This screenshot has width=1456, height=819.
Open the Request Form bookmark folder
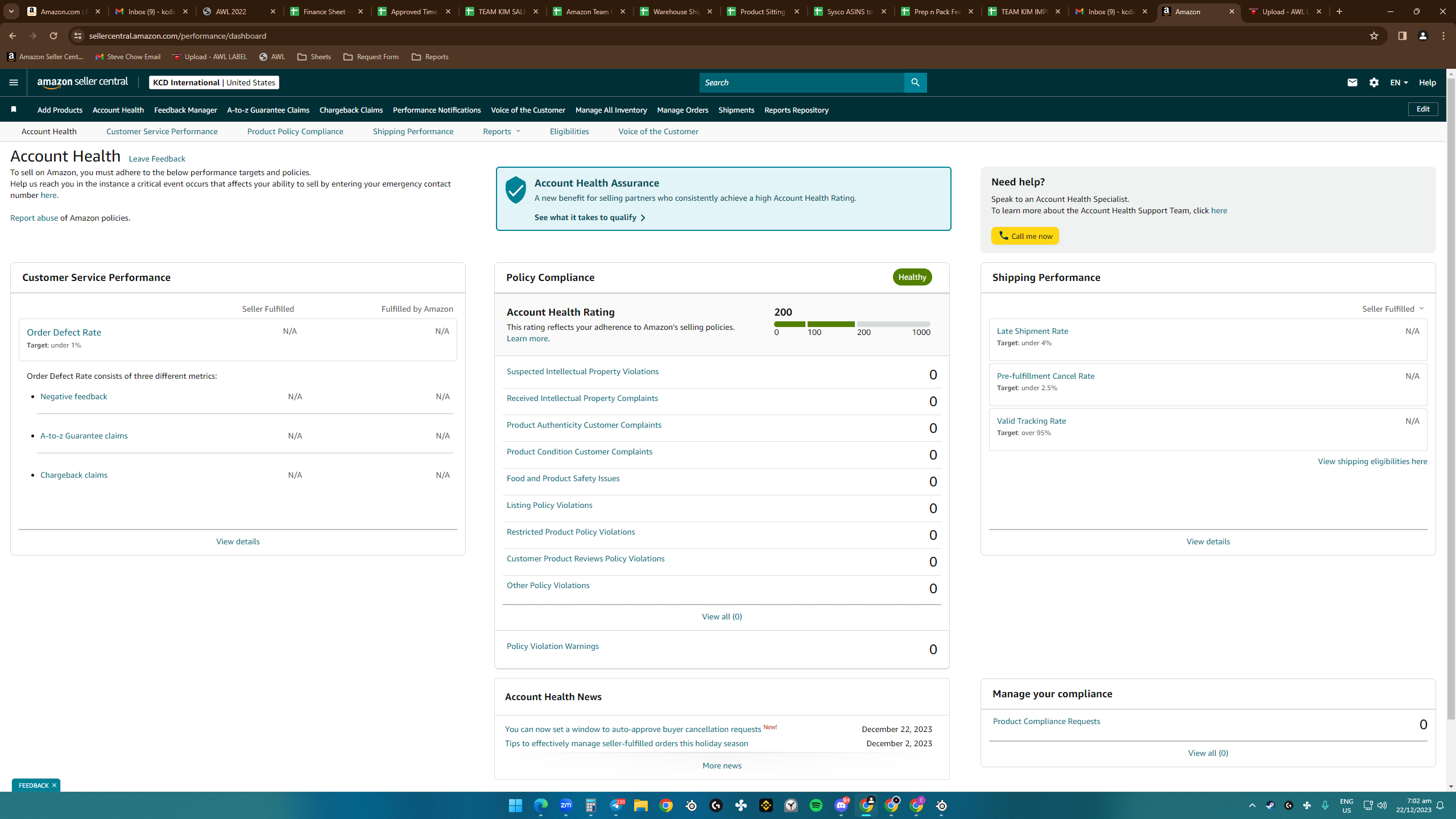click(371, 57)
